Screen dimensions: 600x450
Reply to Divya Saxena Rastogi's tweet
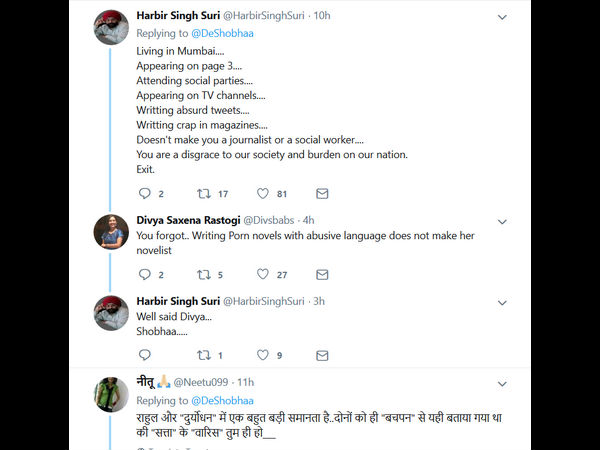(x=145, y=274)
